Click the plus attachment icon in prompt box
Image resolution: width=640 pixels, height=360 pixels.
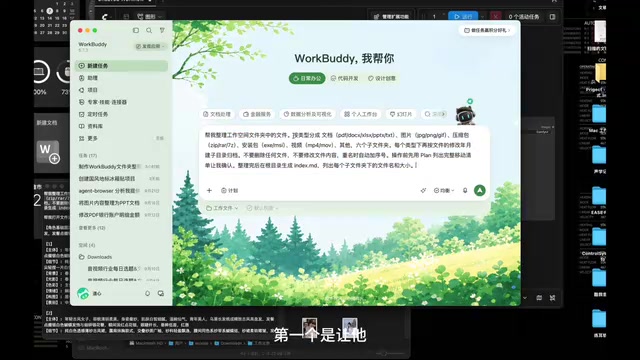(x=209, y=191)
